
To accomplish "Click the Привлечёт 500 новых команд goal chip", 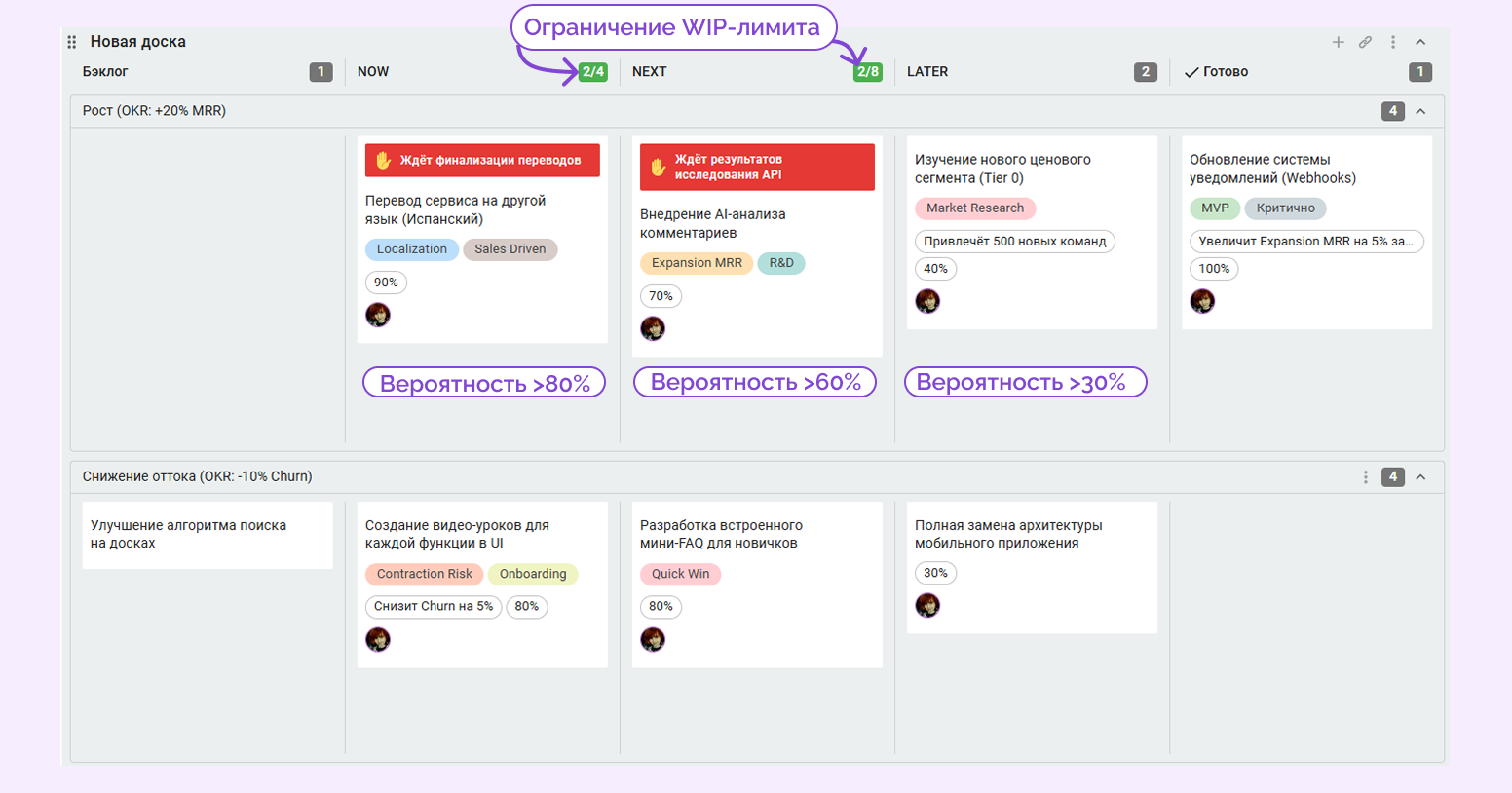I will coord(1014,241).
